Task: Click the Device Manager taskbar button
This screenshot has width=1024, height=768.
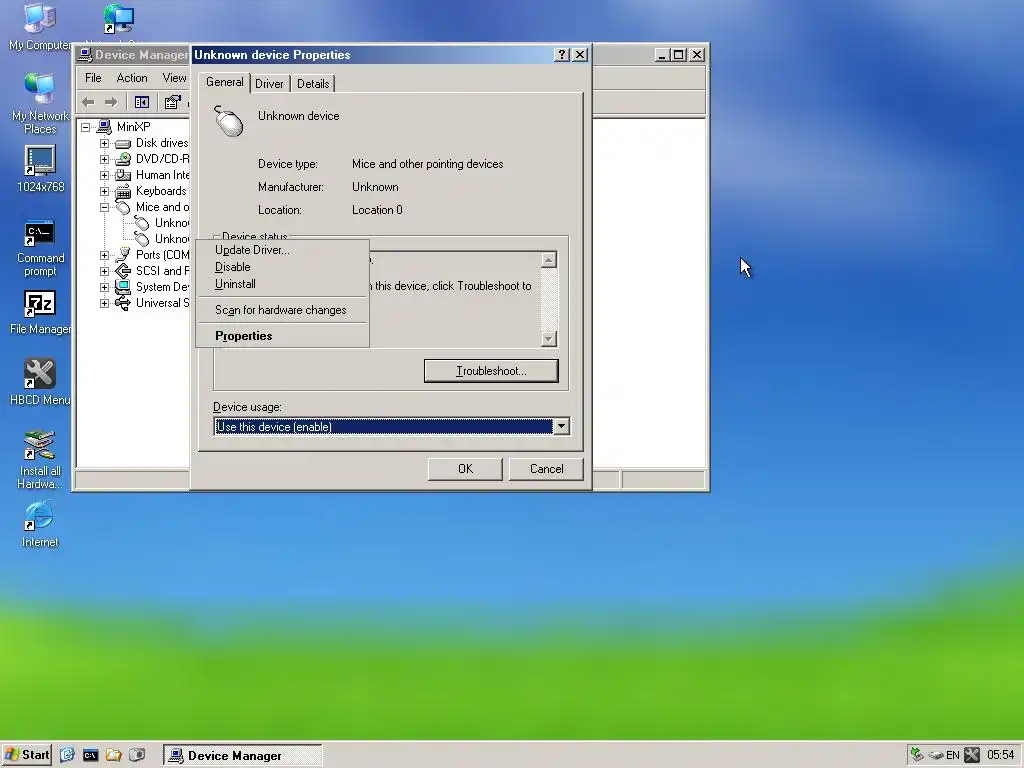Action: pos(242,756)
